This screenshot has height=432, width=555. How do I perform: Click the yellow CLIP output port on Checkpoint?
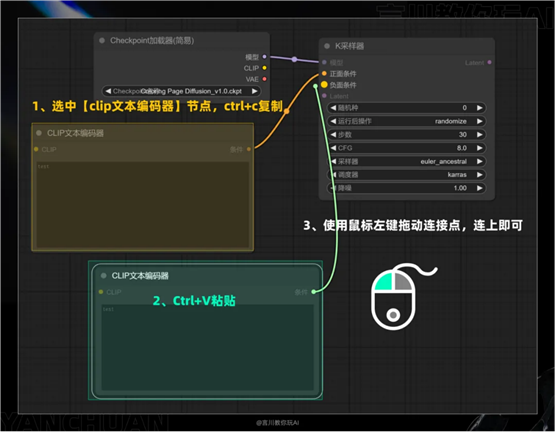click(x=264, y=68)
